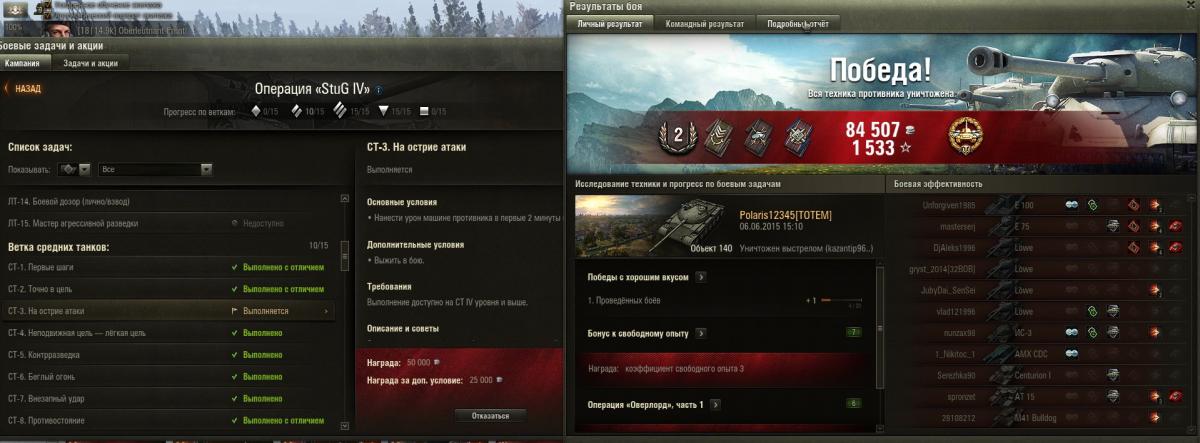This screenshot has width=1200, height=443.
Task: Click the spotted-enemy icon in the E 100 row
Action: [1072, 204]
